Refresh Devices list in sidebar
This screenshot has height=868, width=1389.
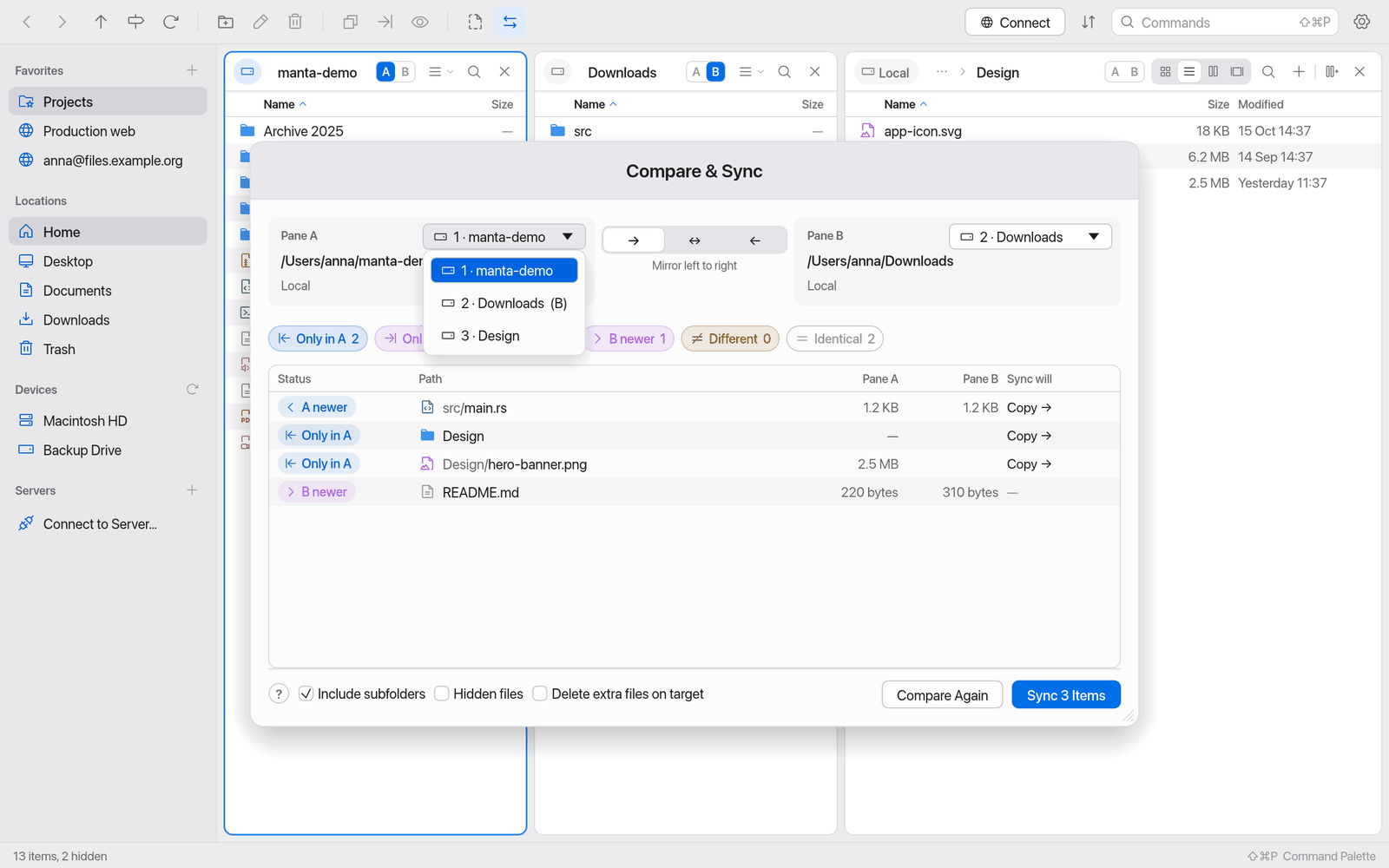(x=193, y=390)
